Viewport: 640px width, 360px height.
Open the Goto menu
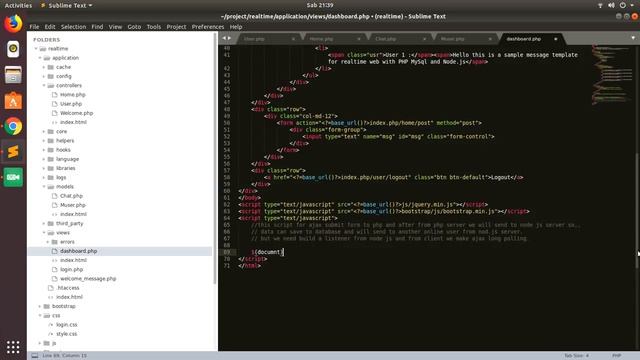pyautogui.click(x=134, y=27)
